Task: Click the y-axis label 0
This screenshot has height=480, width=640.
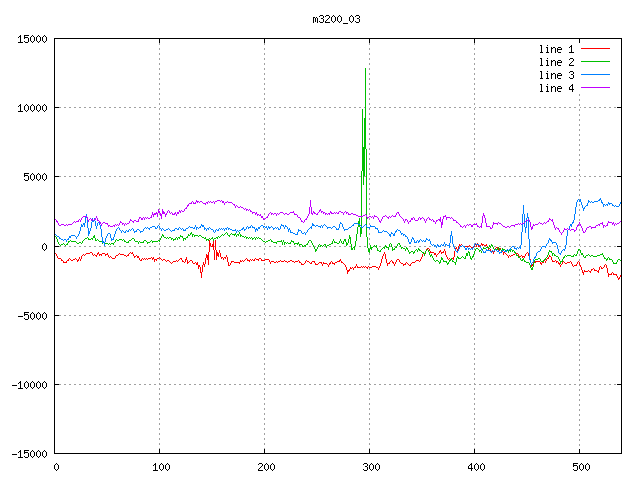Action: coord(44,247)
